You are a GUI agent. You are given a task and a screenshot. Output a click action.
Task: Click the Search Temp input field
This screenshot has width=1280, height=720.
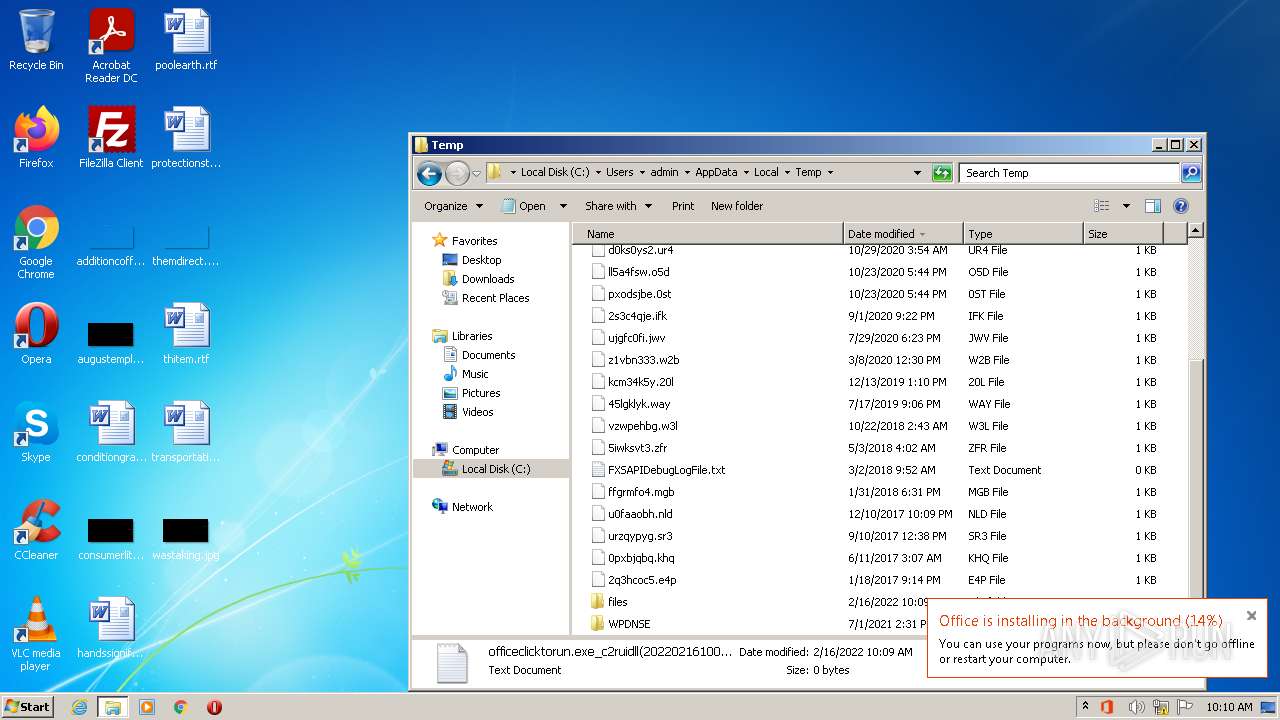click(x=1069, y=173)
